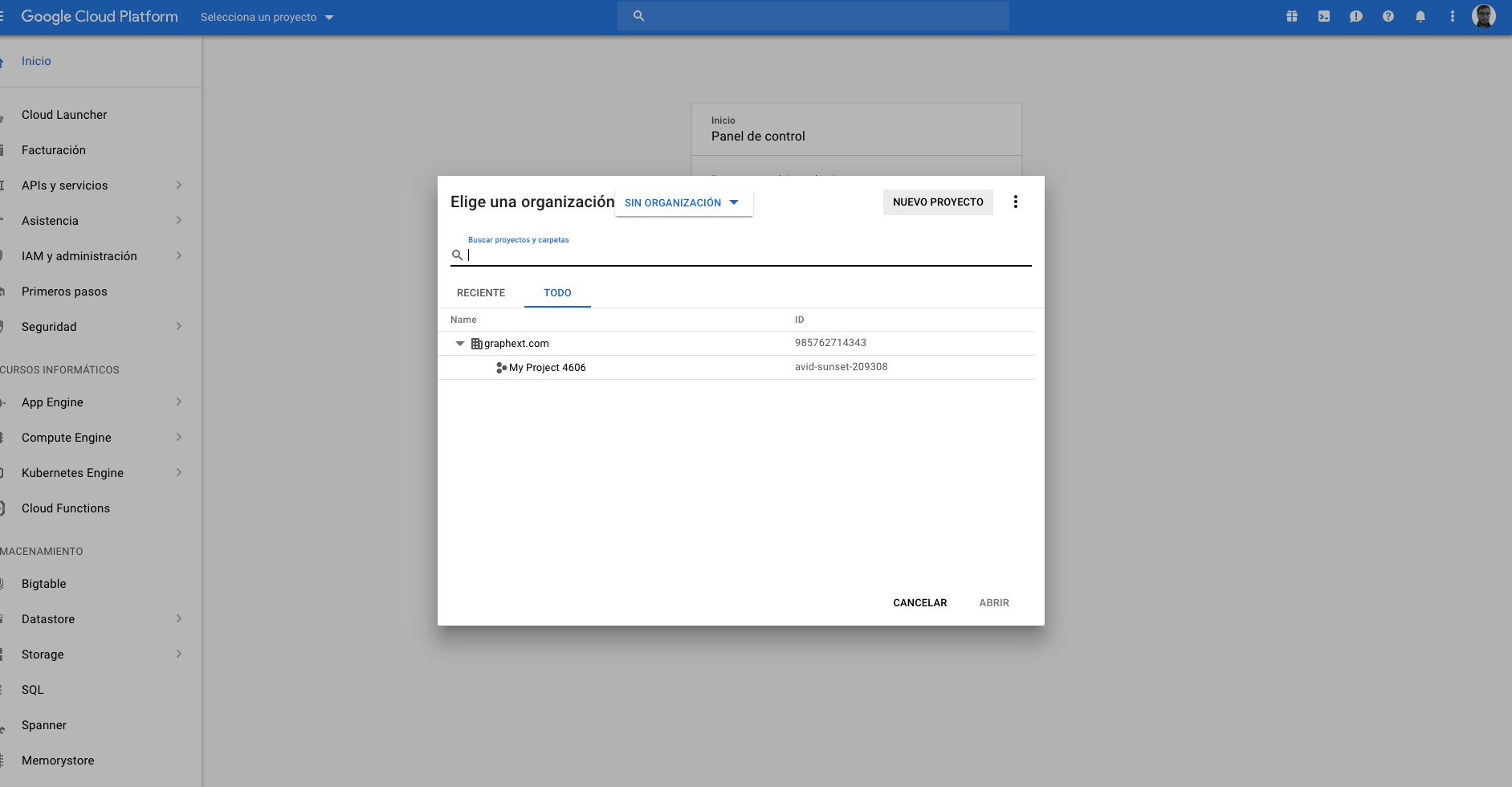Click the My Project 4606 project icon
The height and width of the screenshot is (787, 1512).
pyautogui.click(x=501, y=368)
